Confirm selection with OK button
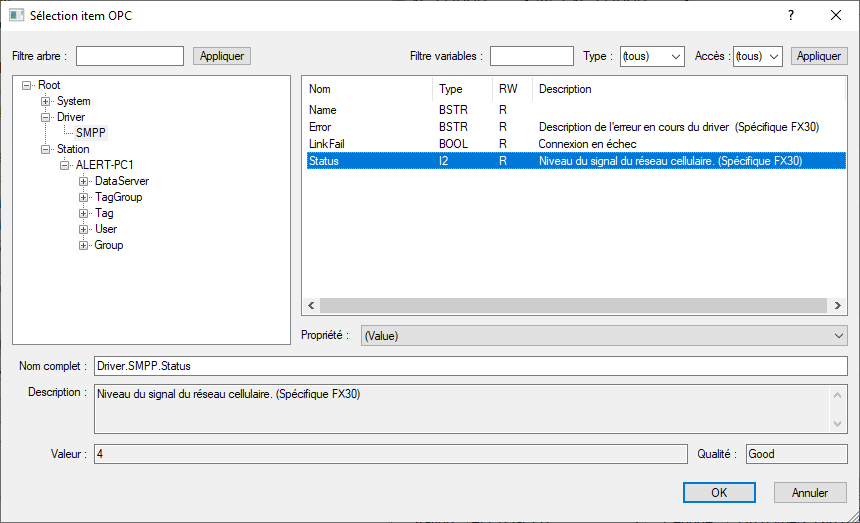Screen dimensions: 860x523 click(x=718, y=493)
